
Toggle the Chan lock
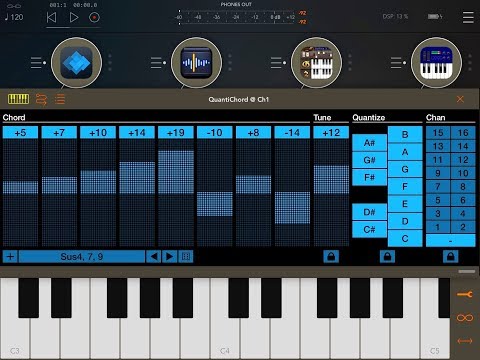click(x=450, y=256)
